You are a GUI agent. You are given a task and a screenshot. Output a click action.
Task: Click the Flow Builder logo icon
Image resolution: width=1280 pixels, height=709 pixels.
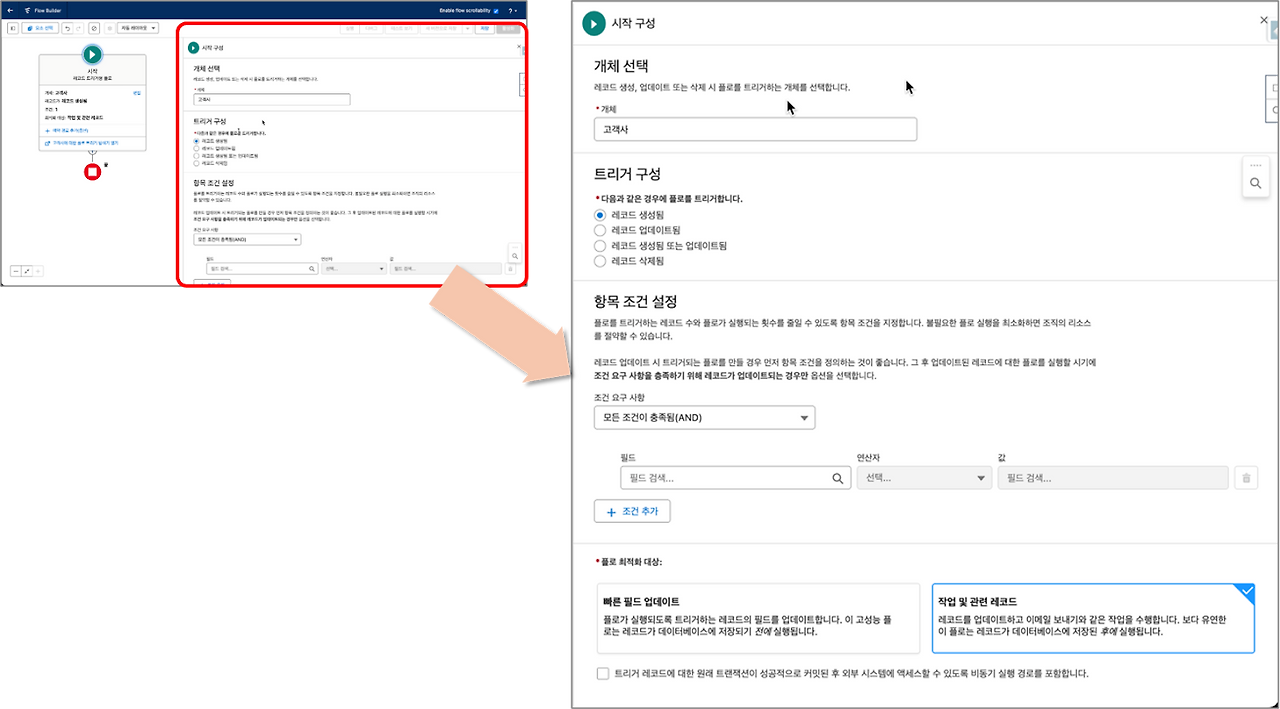(28, 10)
